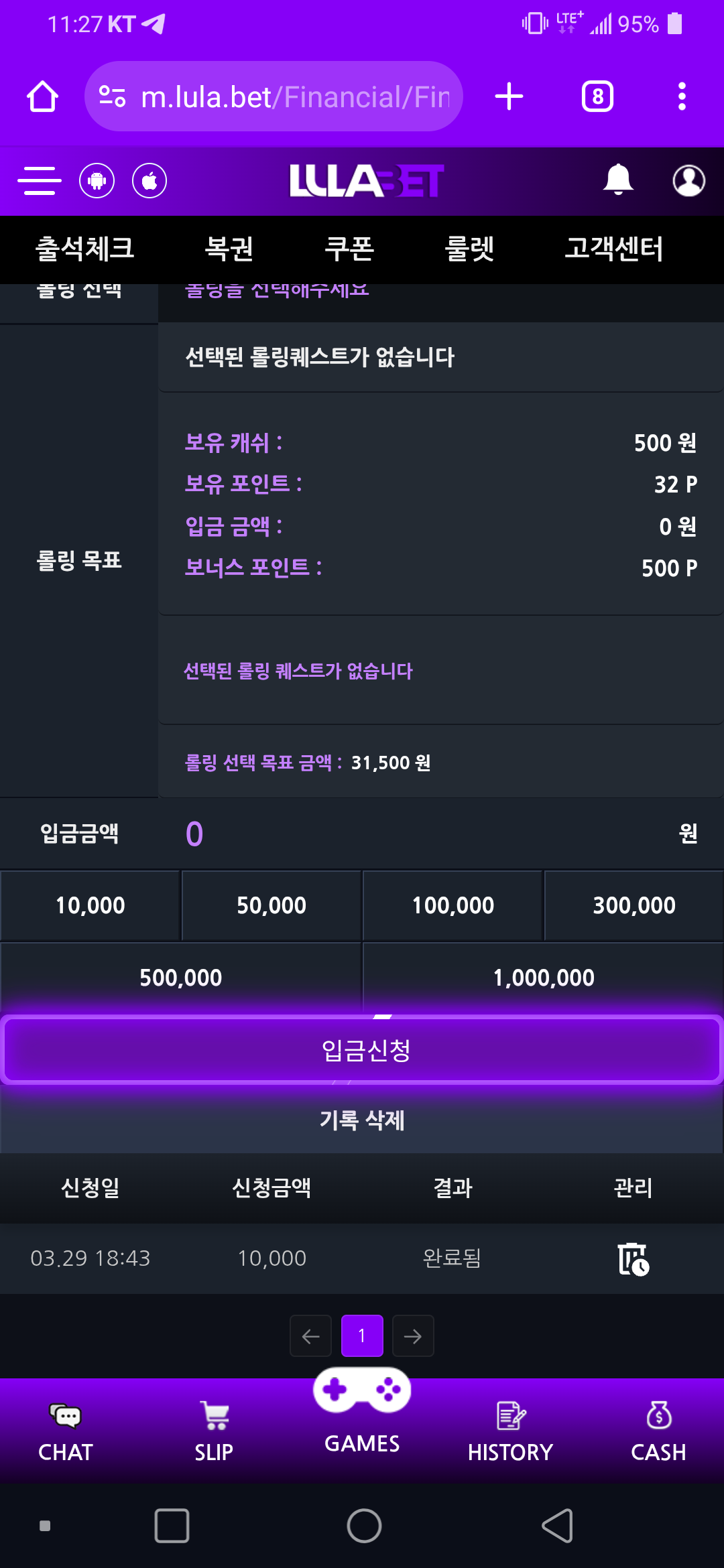Image resolution: width=724 pixels, height=1568 pixels.
Task: Open the browser tab switcher
Action: click(x=597, y=96)
